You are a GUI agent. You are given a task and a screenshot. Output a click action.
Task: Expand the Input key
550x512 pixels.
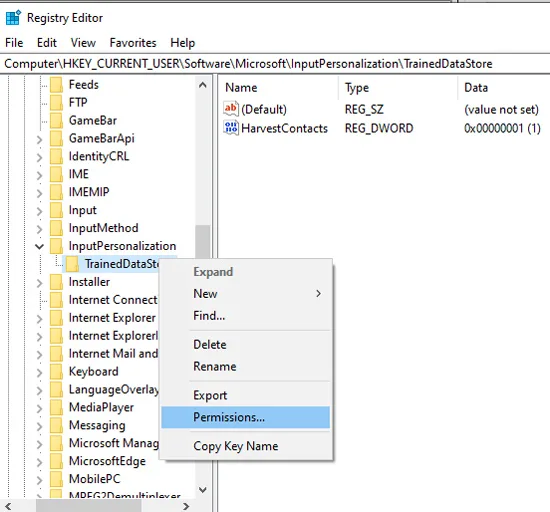(39, 211)
